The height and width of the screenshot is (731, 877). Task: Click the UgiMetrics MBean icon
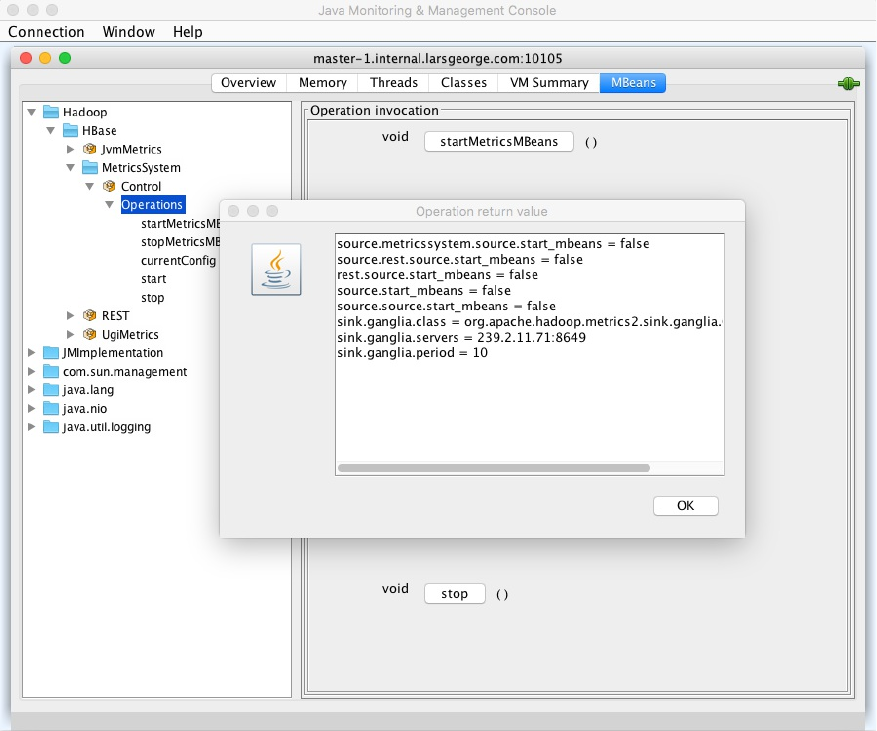coord(89,334)
